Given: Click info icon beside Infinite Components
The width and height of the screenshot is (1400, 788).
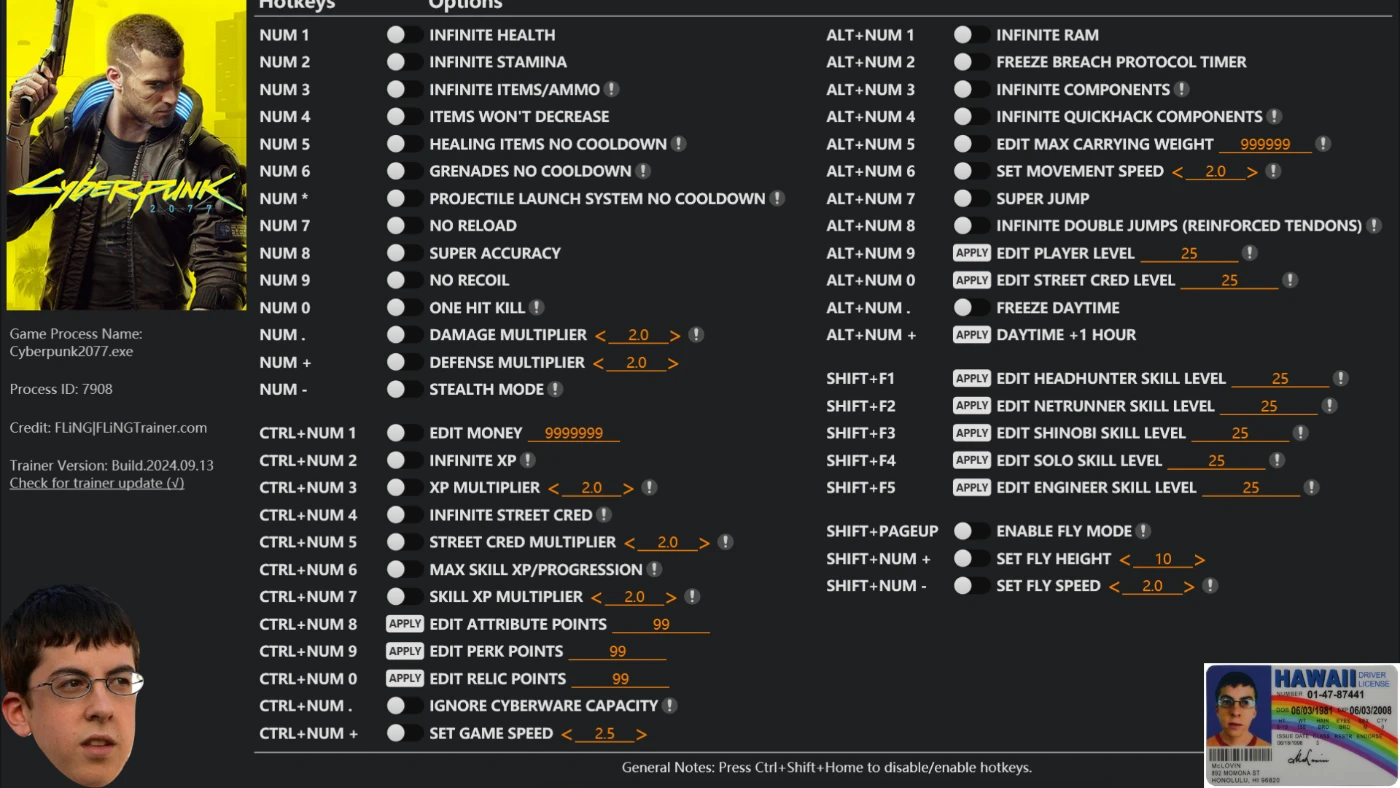Looking at the screenshot, I should point(1181,89).
